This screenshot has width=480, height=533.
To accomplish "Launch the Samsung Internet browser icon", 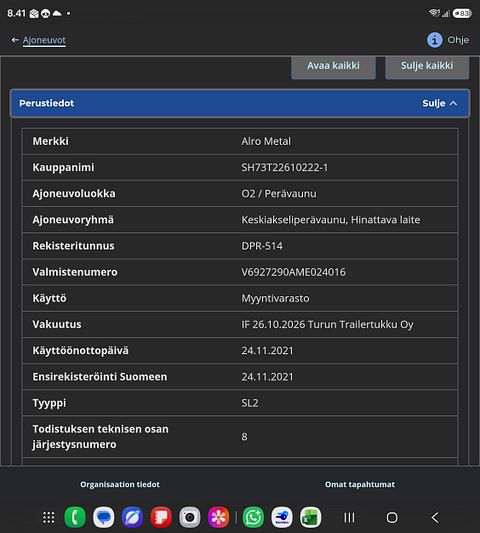I will coord(132,517).
